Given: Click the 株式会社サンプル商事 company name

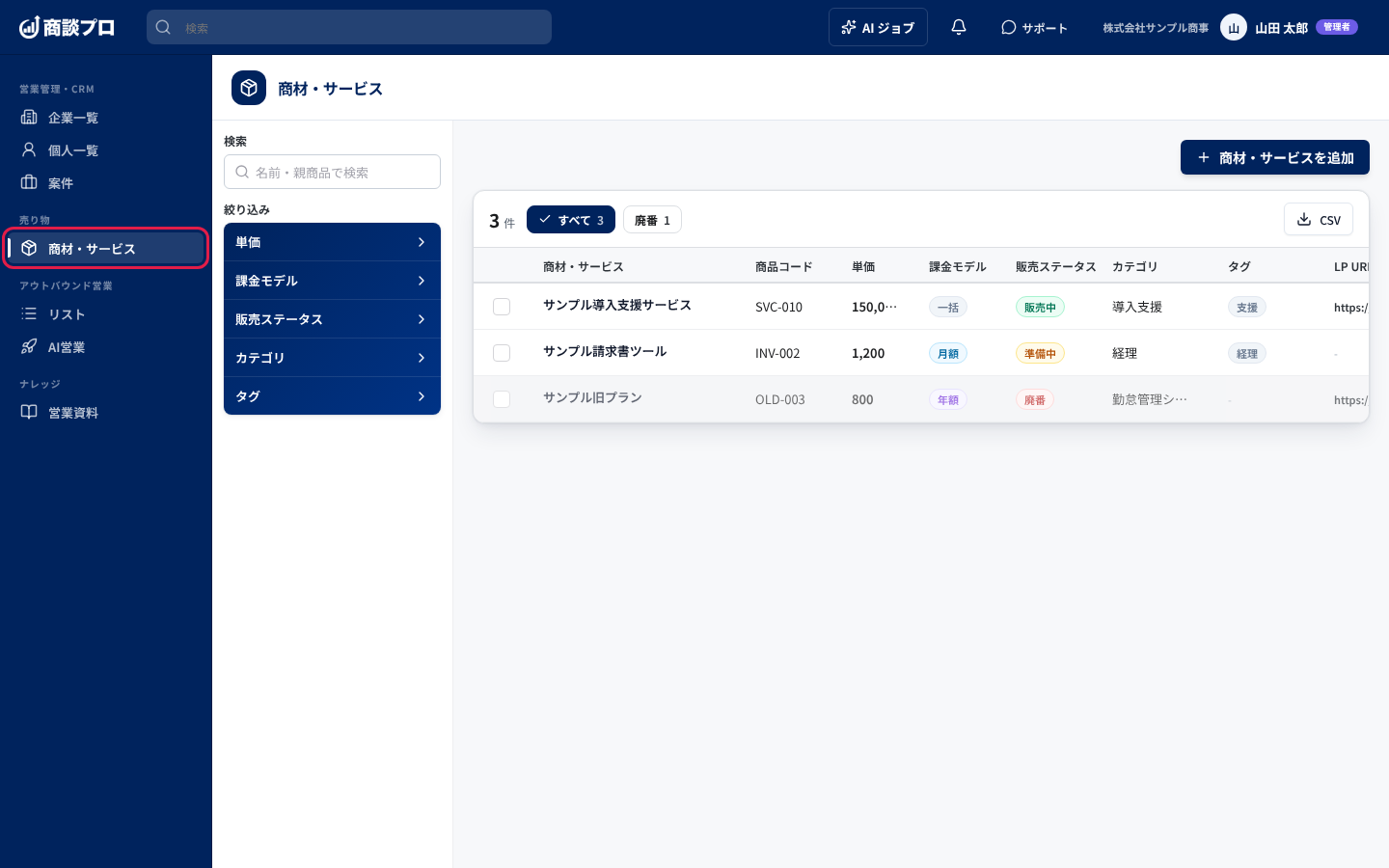Looking at the screenshot, I should pos(1156,28).
